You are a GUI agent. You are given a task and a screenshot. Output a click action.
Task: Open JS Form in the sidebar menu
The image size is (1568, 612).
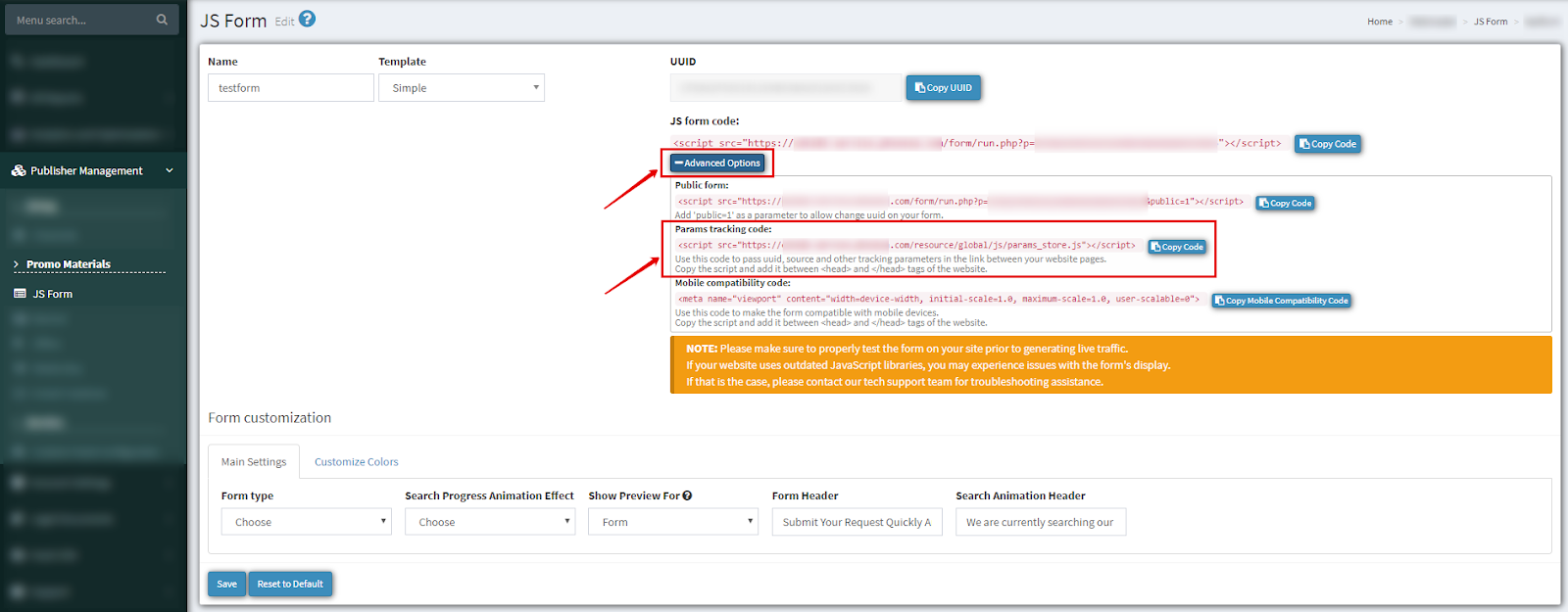[53, 294]
